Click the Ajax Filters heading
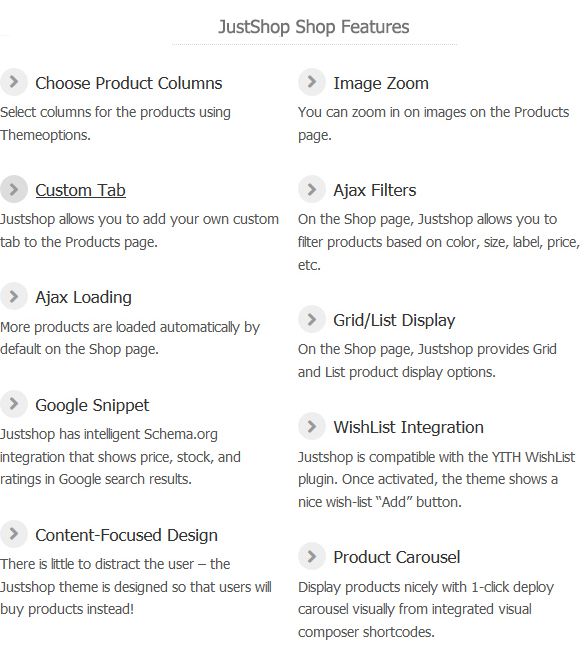 374,190
